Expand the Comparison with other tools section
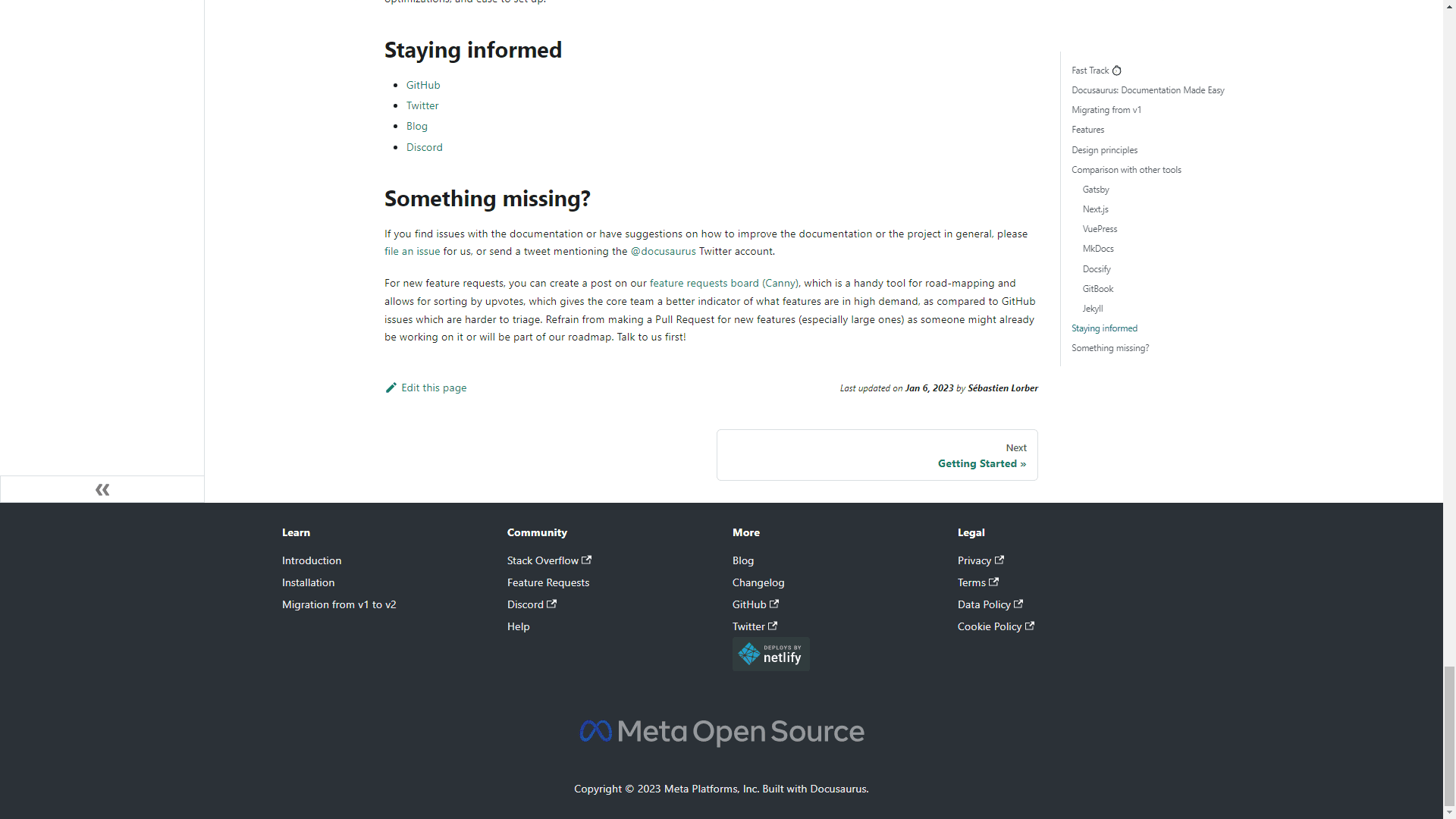The image size is (1456, 819). (1127, 169)
